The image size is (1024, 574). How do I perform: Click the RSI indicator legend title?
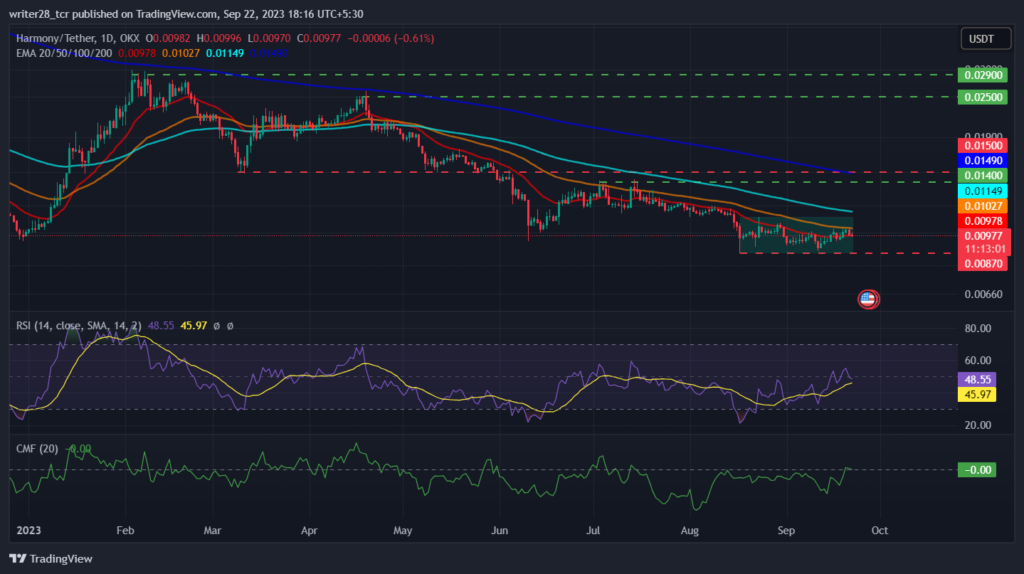[x=78, y=325]
